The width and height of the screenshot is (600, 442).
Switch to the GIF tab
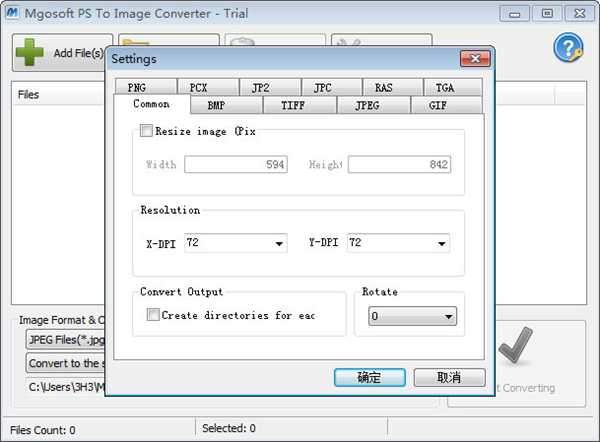pos(447,105)
